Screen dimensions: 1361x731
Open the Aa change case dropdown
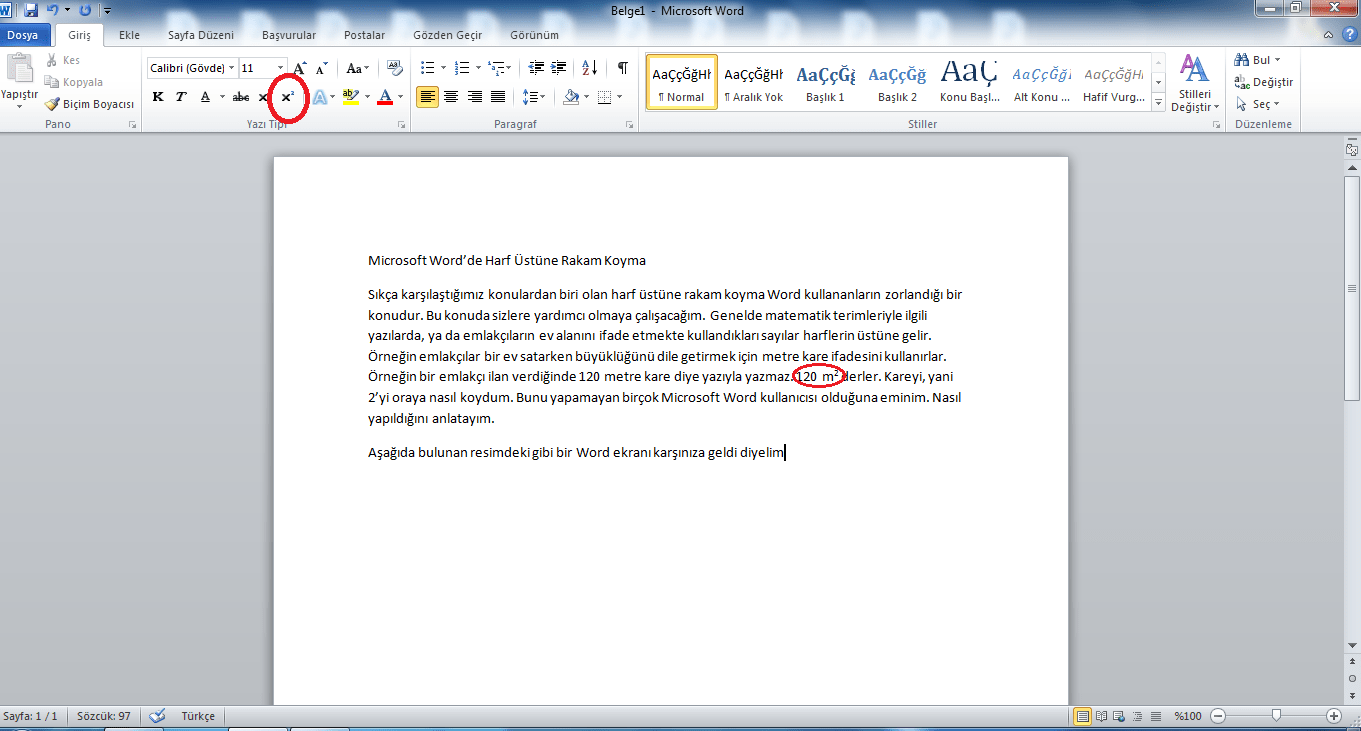(x=357, y=68)
